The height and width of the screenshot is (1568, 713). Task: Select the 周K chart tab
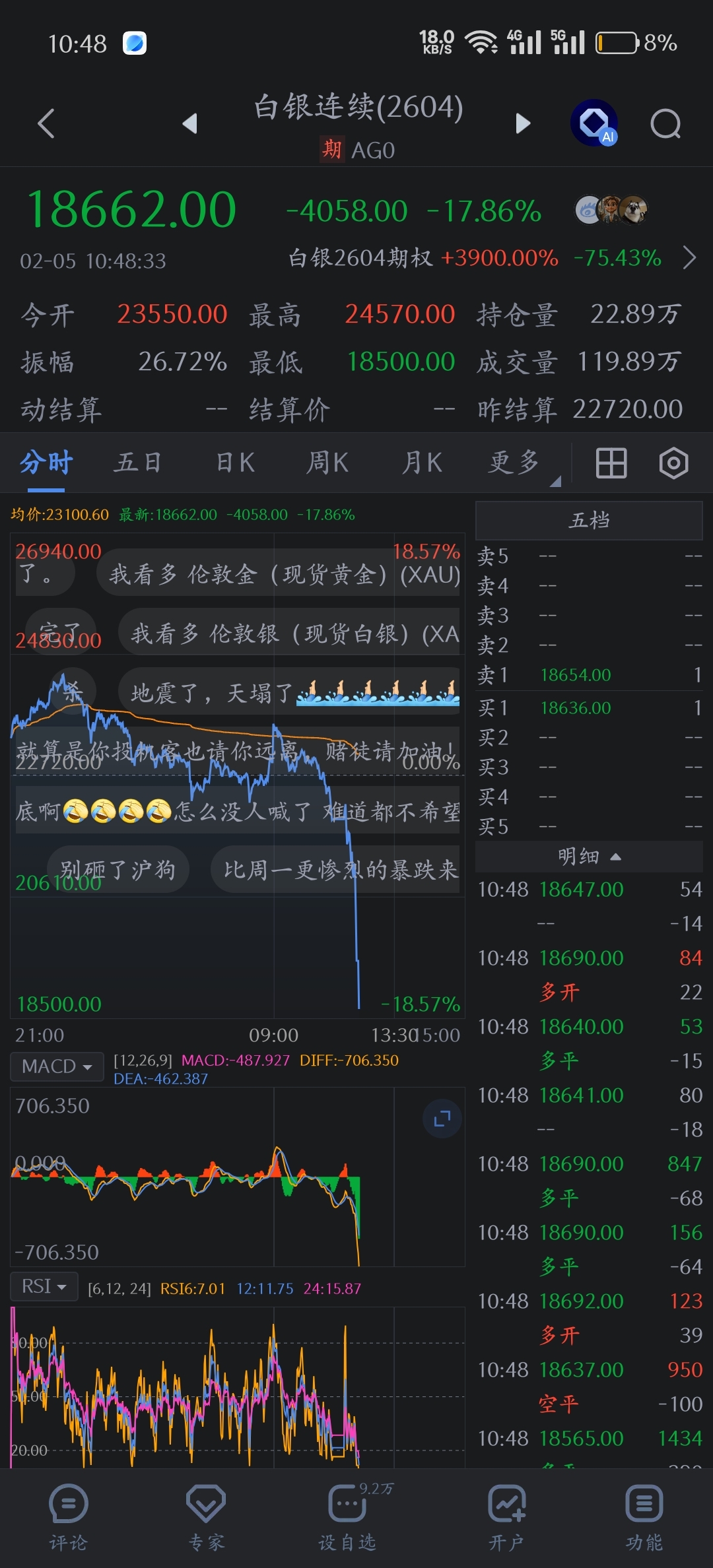(x=327, y=462)
